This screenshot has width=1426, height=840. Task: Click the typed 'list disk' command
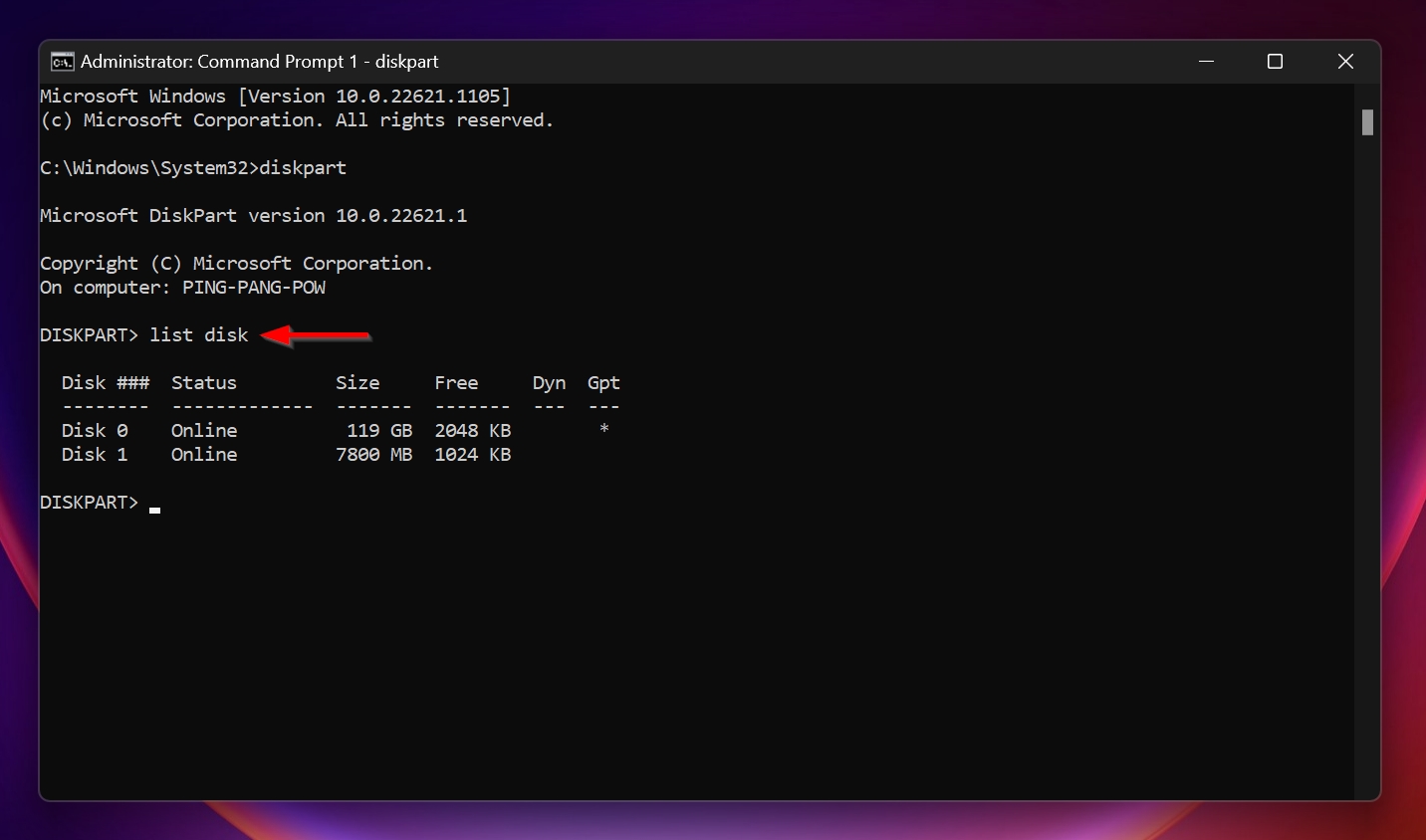coord(199,335)
